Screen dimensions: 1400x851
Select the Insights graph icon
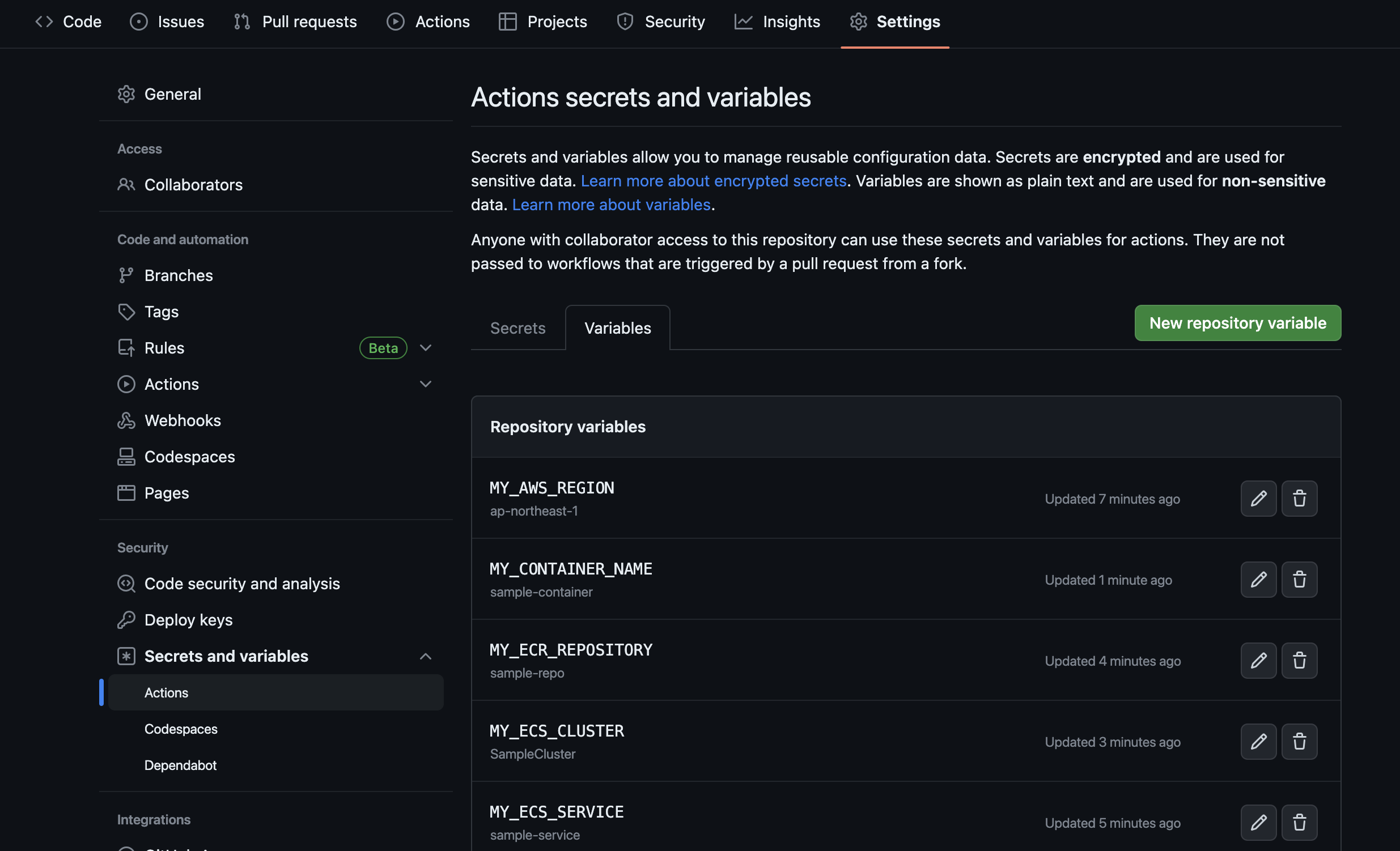tap(743, 22)
